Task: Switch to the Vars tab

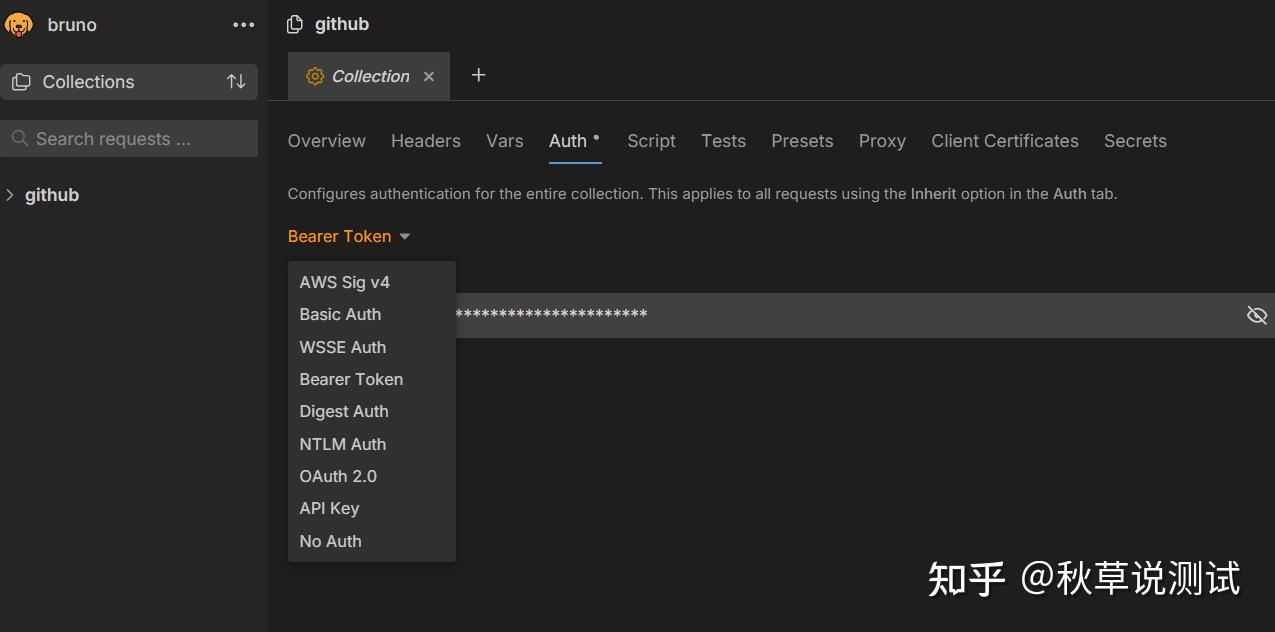Action: tap(505, 141)
